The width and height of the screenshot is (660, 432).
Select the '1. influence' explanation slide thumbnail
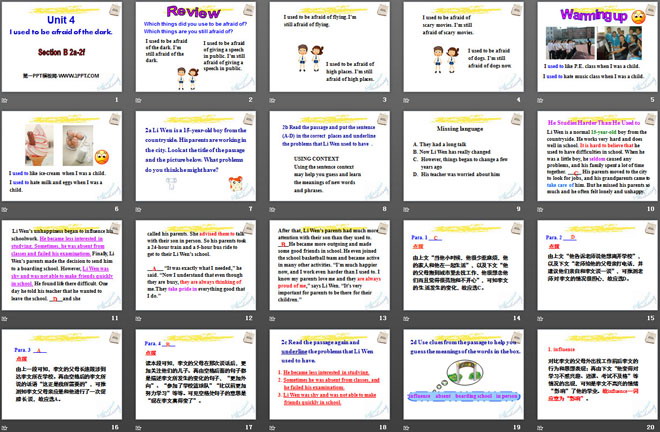[x=597, y=374]
